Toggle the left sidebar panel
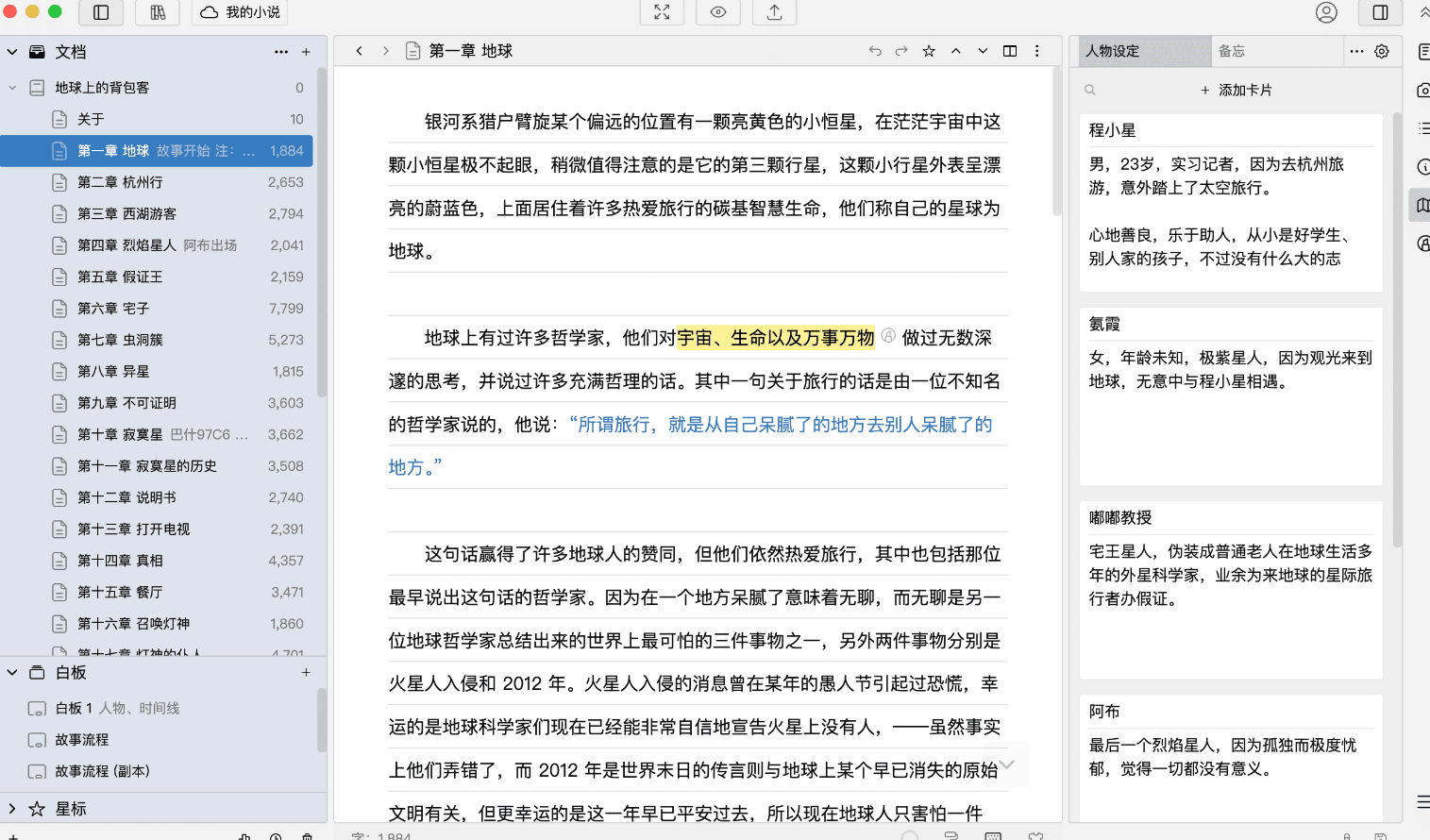The width and height of the screenshot is (1430, 840). point(101,12)
